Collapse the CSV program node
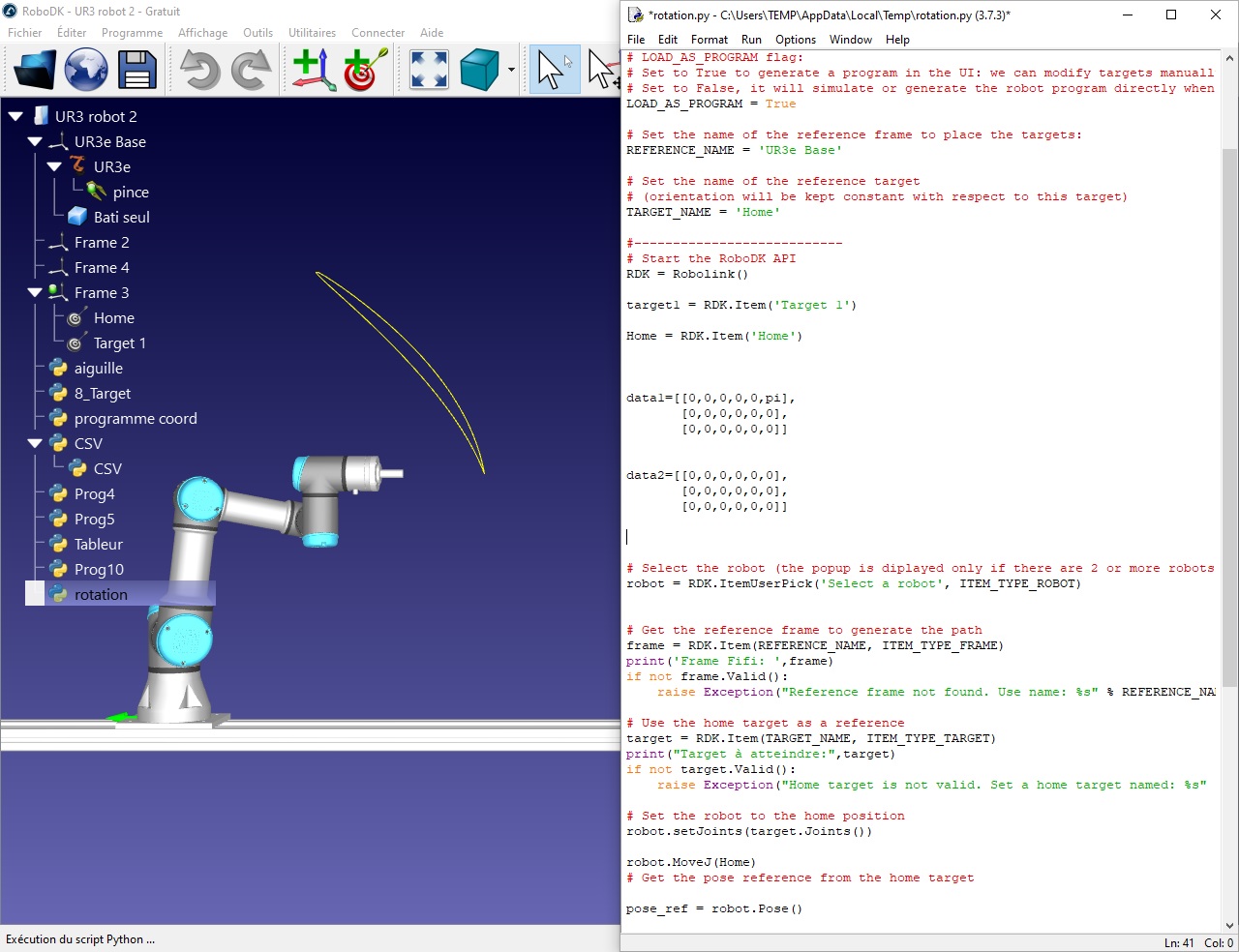Viewport: 1239px width, 952px height. (x=35, y=444)
